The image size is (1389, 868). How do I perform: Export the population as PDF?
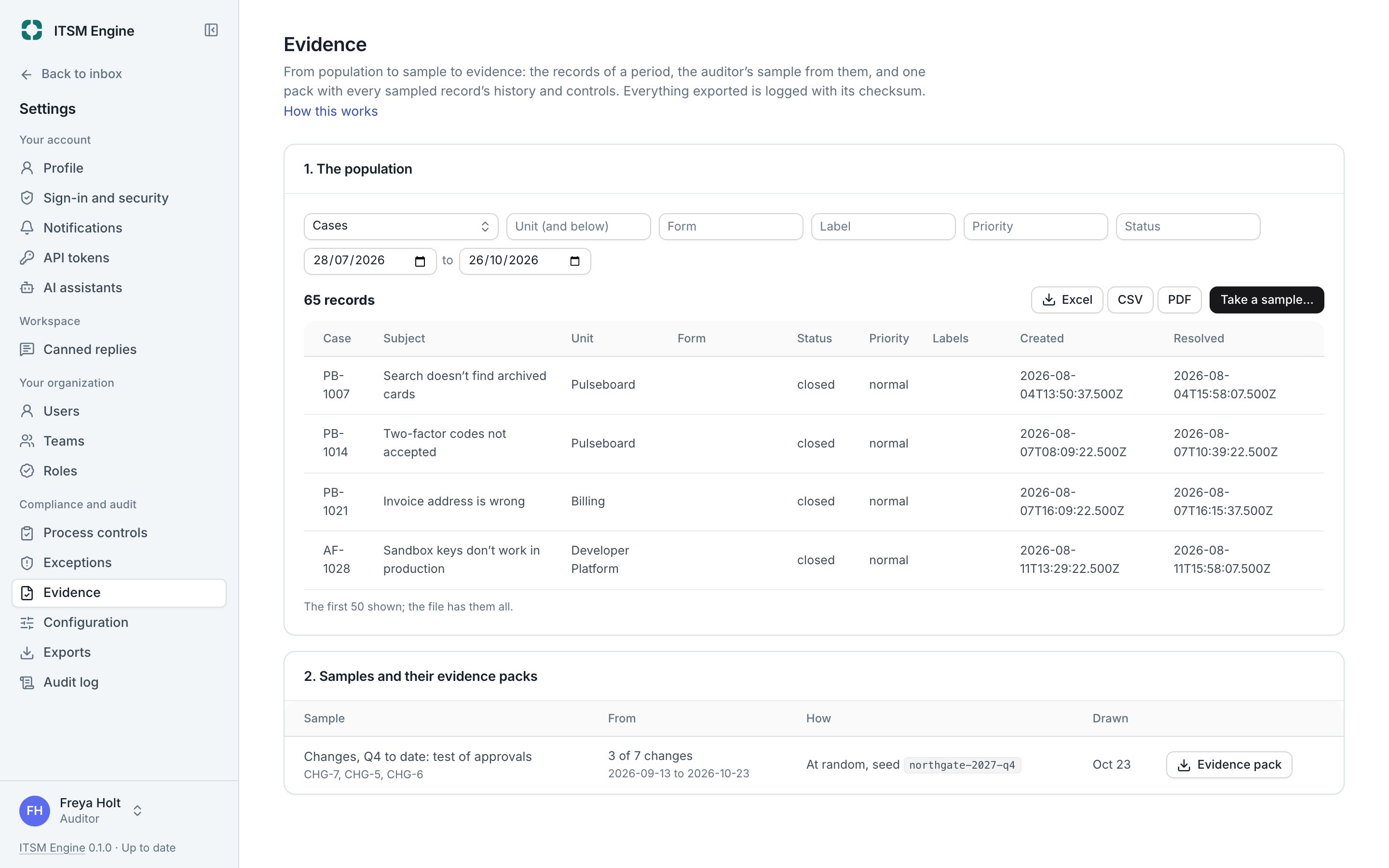1179,299
